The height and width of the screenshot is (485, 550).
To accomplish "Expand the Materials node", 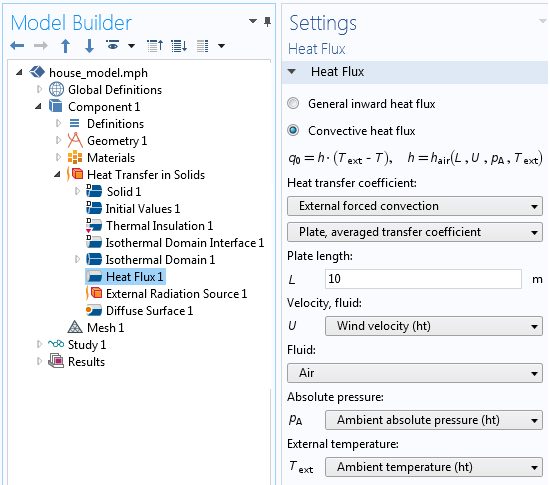I will [x=58, y=157].
